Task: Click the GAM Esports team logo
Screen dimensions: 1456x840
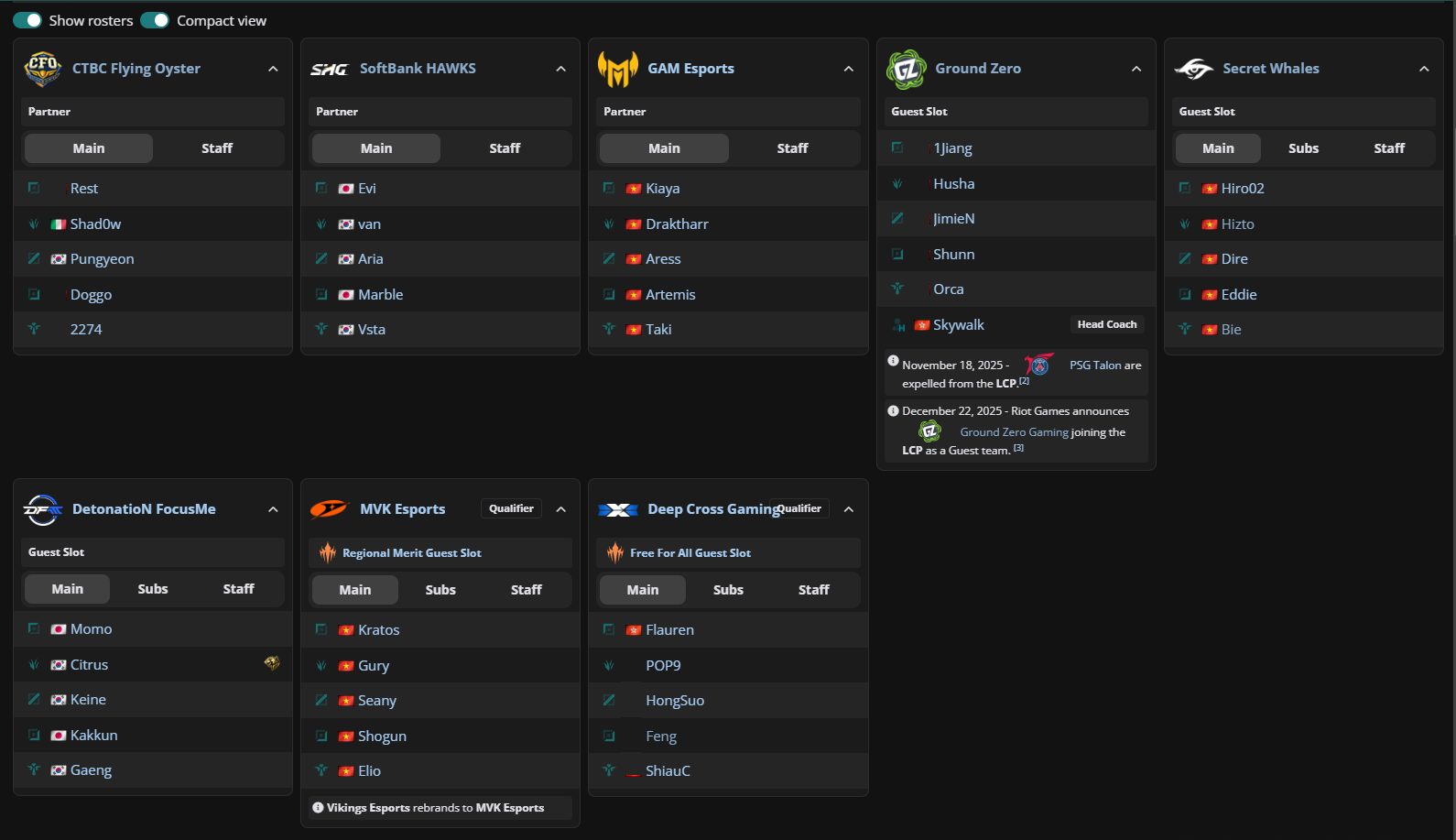Action: click(617, 69)
